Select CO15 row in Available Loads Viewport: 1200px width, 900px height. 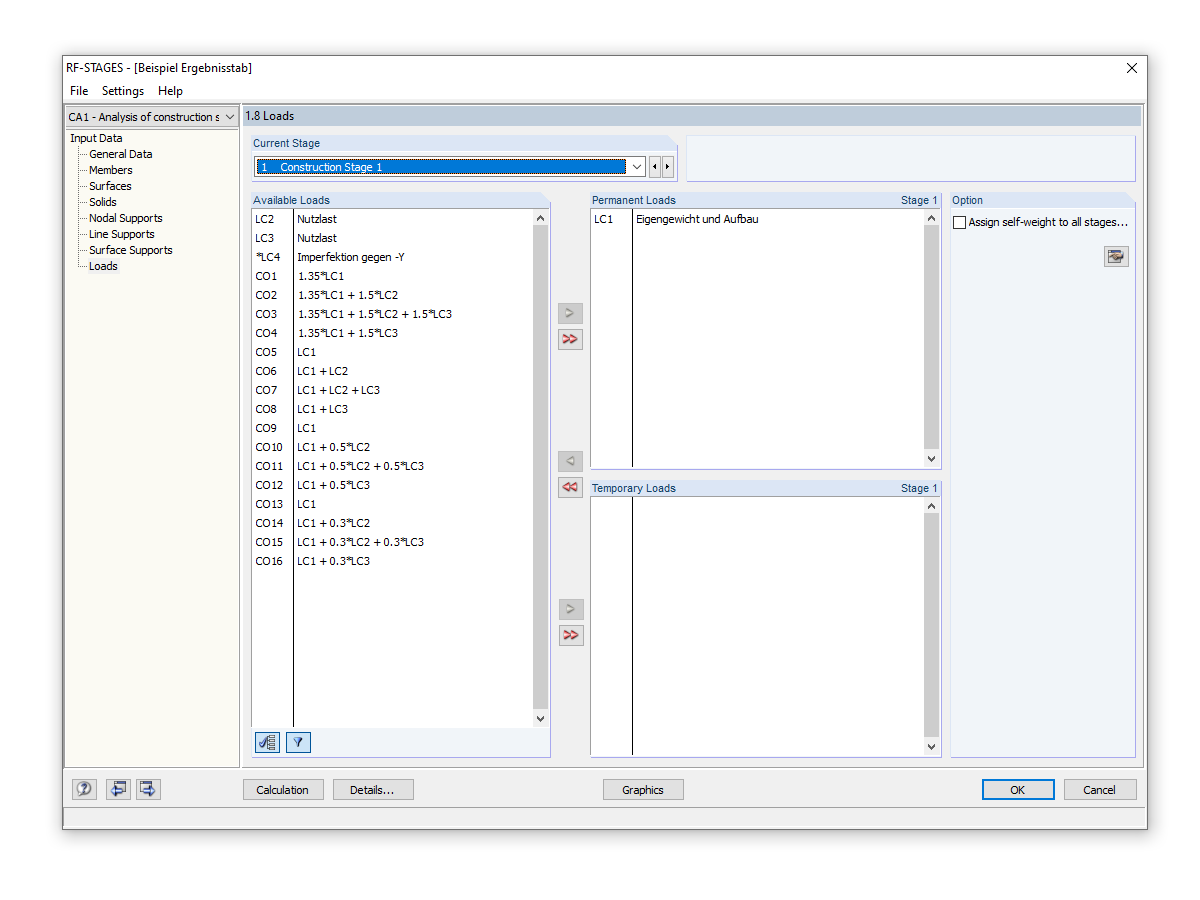click(393, 542)
